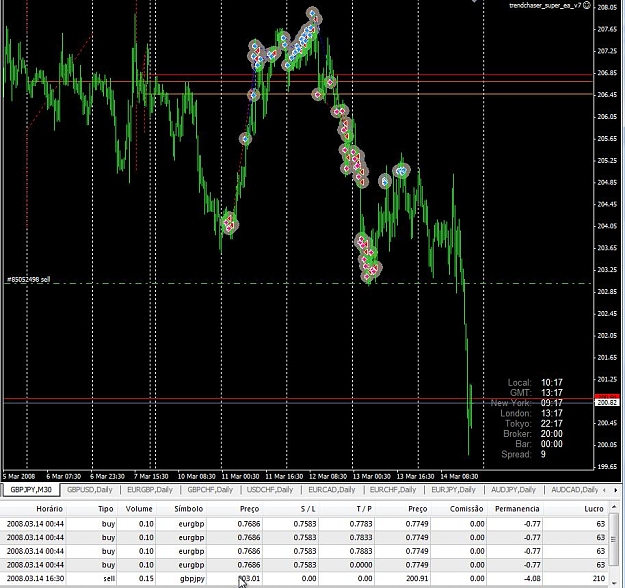Image resolution: width=625 pixels, height=588 pixels.
Task: Click the trendchaser EA smiley face icon
Action: coord(587,6)
